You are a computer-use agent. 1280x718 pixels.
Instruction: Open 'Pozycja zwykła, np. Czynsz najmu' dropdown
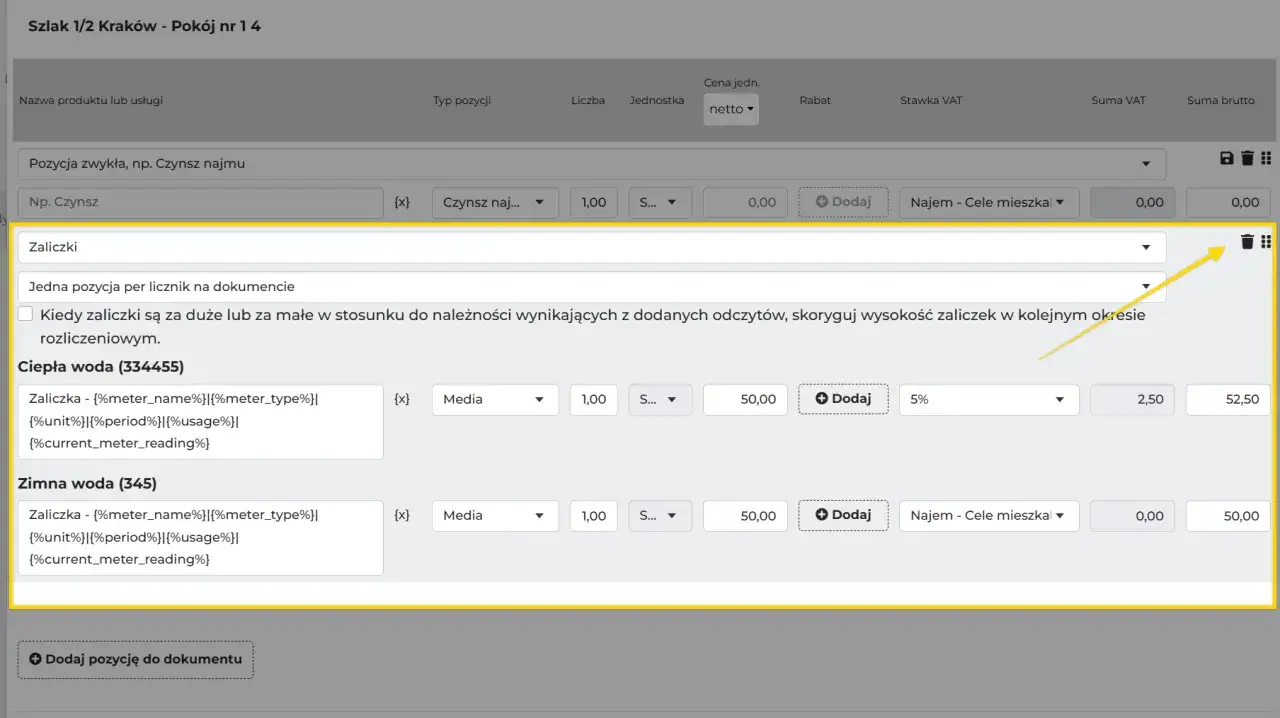click(x=592, y=164)
